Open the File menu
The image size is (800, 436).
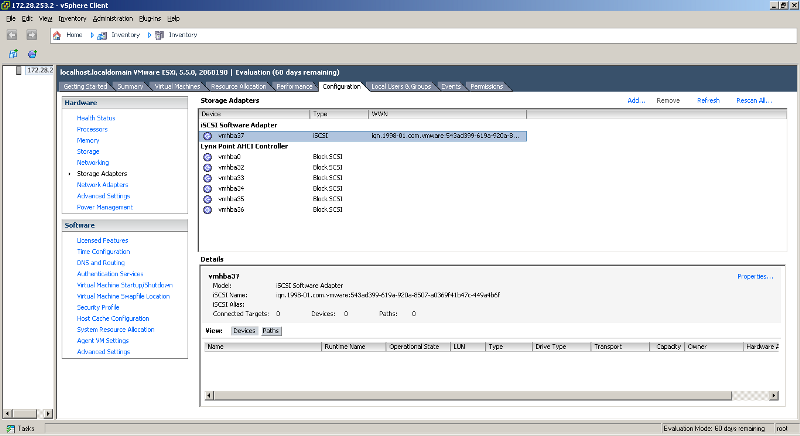point(11,18)
